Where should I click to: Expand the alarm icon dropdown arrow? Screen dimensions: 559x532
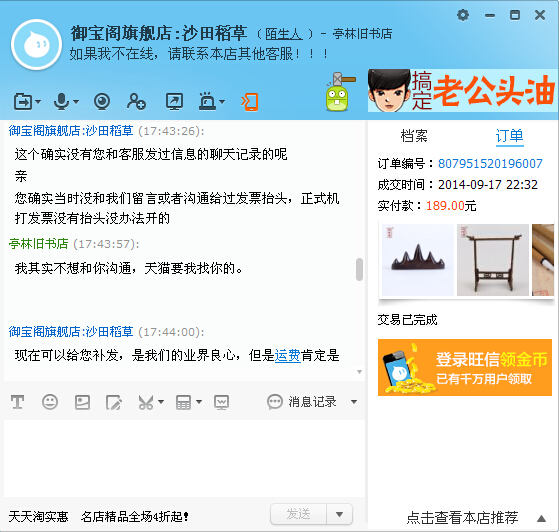pos(222,102)
